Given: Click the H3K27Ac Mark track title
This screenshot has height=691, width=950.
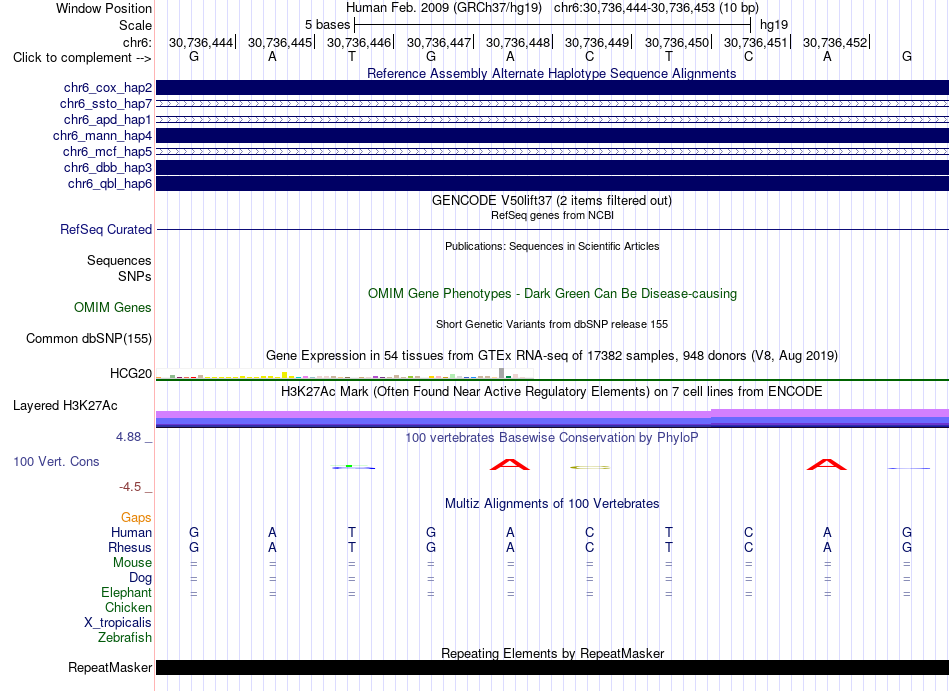Looking at the screenshot, I should pyautogui.click(x=552, y=391).
